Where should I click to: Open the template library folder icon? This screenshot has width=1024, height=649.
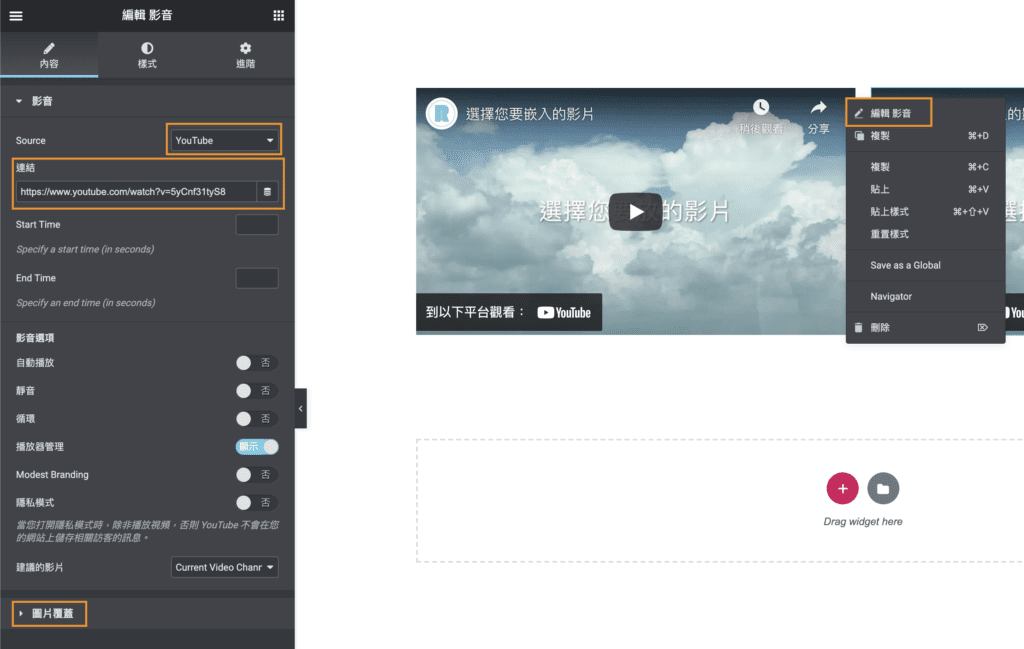click(x=882, y=488)
